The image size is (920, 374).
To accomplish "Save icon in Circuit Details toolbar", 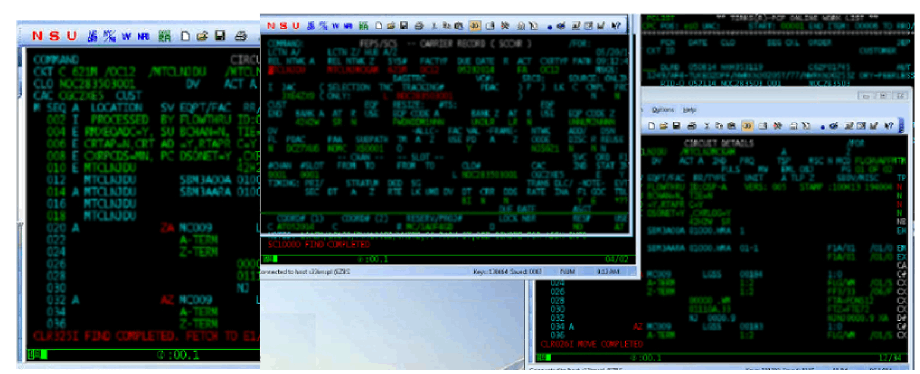I will pyautogui.click(x=677, y=126).
